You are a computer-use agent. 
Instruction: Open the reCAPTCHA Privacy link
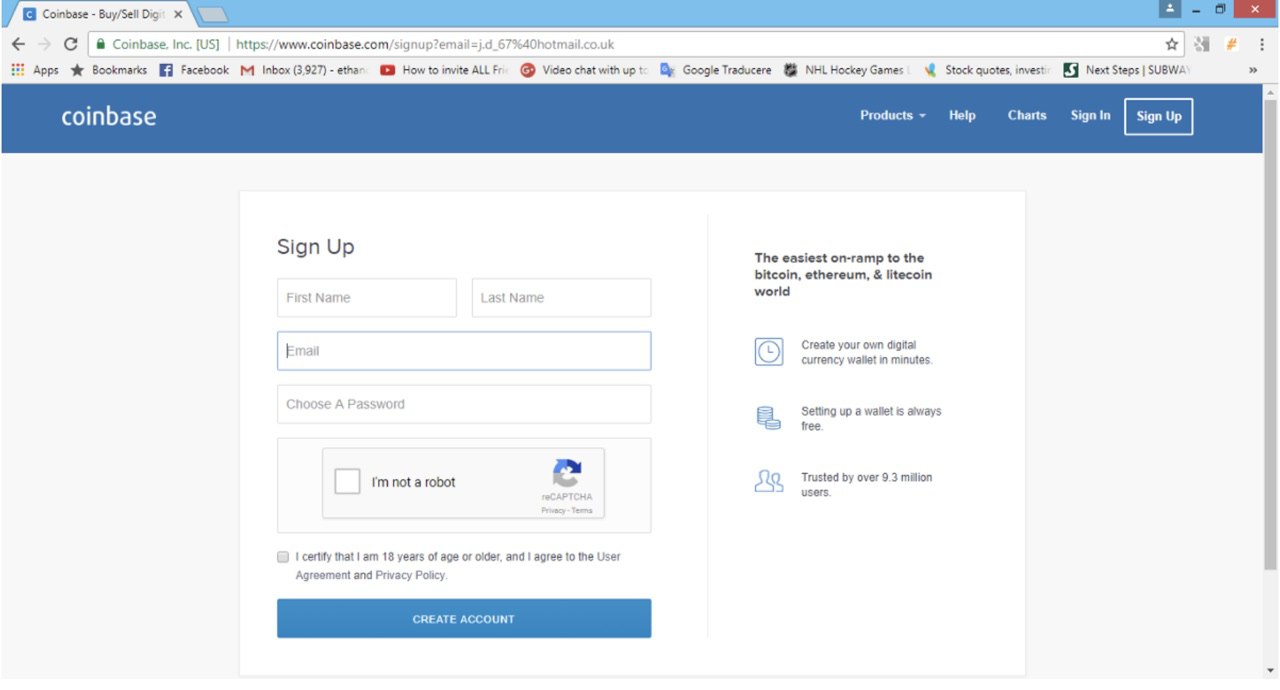pos(554,510)
